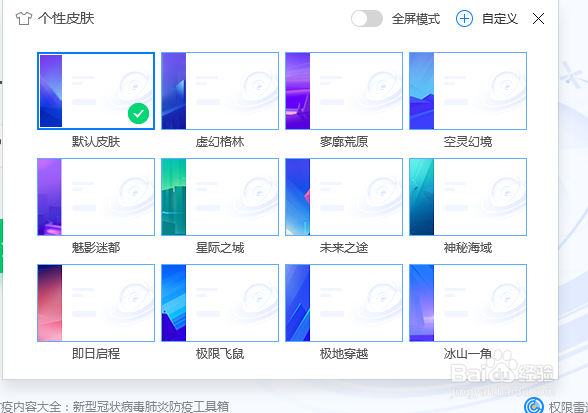
Task: Click the 极限雷 icon at bottom right
Action: [534, 406]
